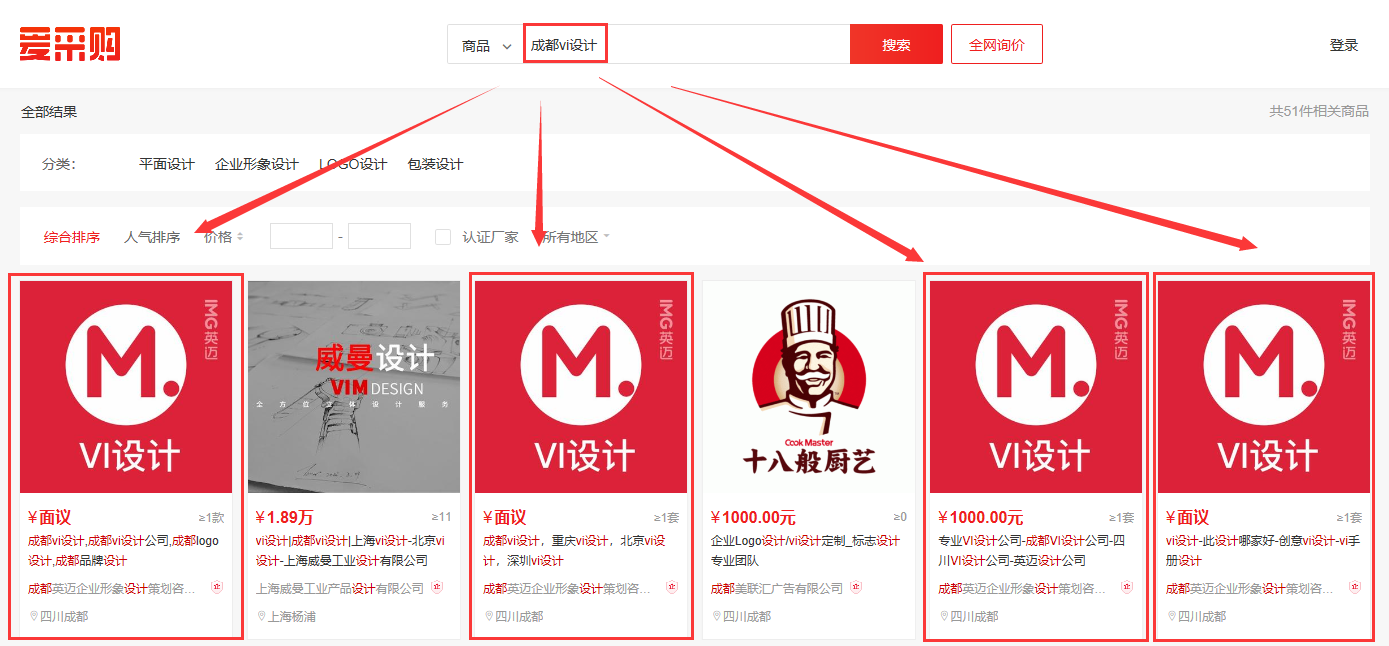Open title 成都vi设计,成都vi设计公司,成都logo设计
Screen dimensions: 1389x646
coord(123,551)
